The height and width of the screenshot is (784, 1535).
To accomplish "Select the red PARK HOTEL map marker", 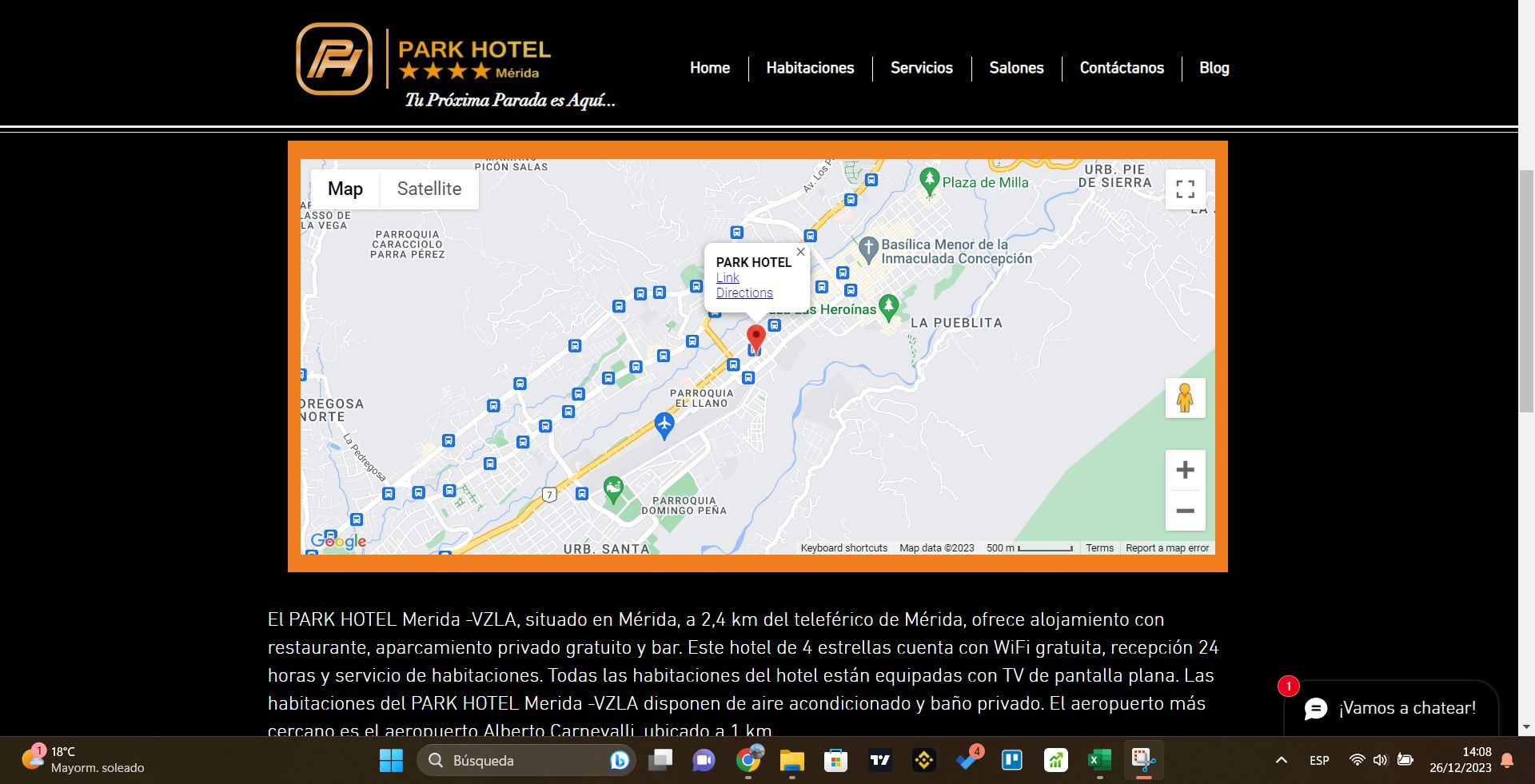I will [757, 336].
